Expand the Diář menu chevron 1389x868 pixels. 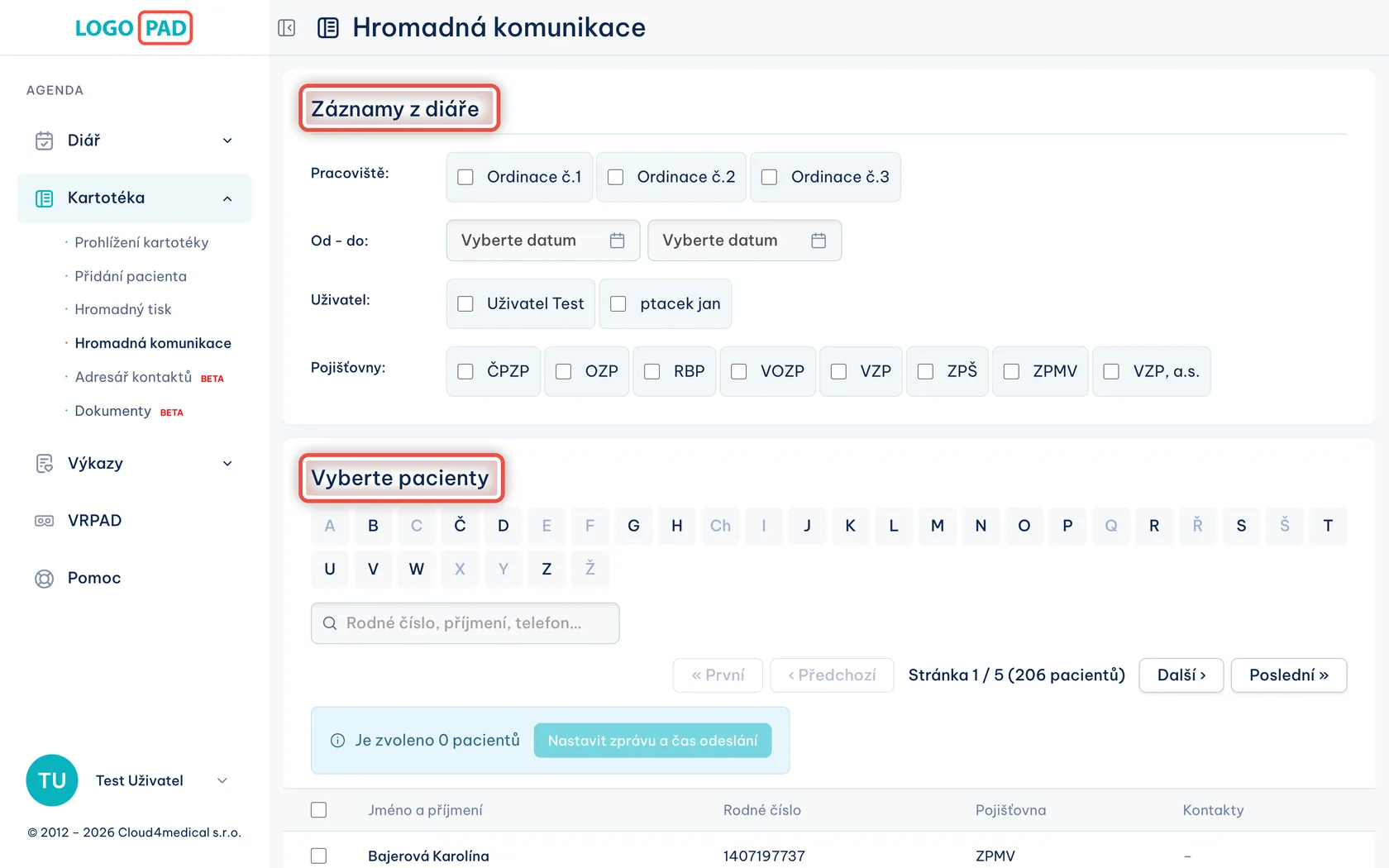pos(227,141)
